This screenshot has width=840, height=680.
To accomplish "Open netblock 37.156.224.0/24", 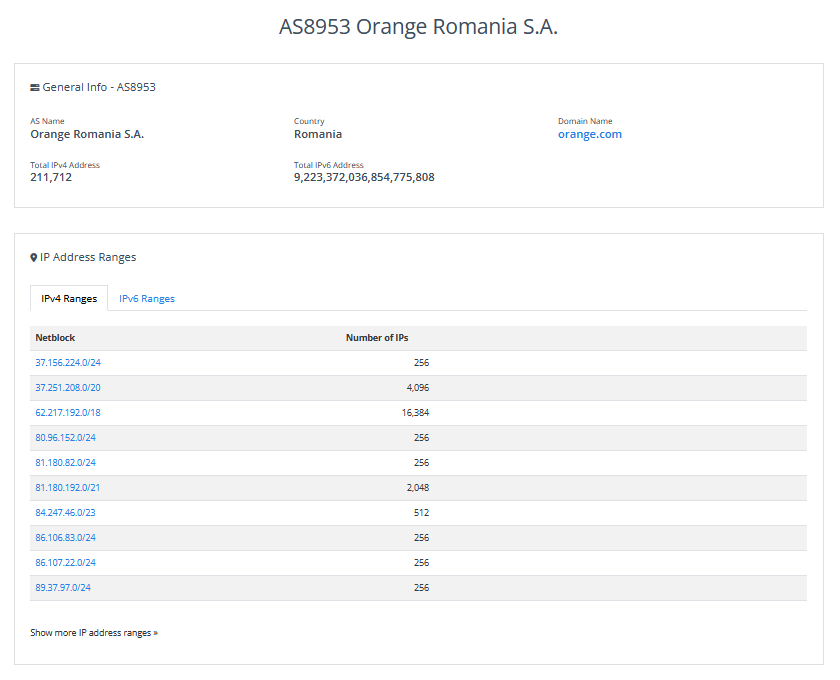I will coord(68,363).
